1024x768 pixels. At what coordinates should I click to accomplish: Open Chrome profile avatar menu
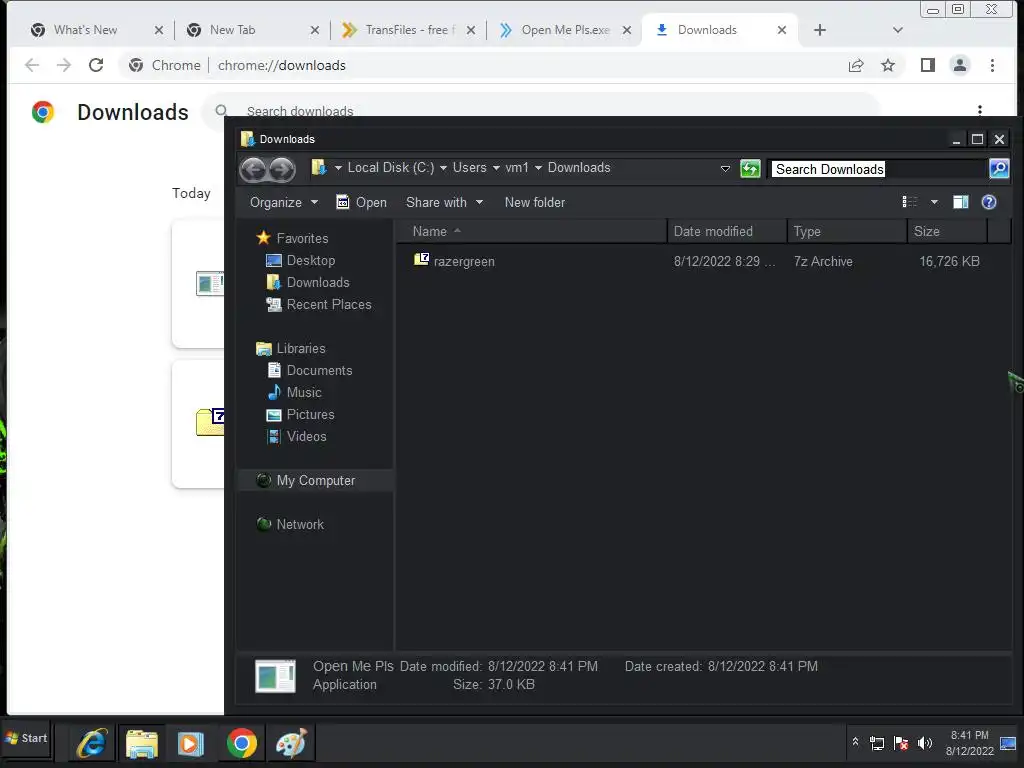pos(959,65)
